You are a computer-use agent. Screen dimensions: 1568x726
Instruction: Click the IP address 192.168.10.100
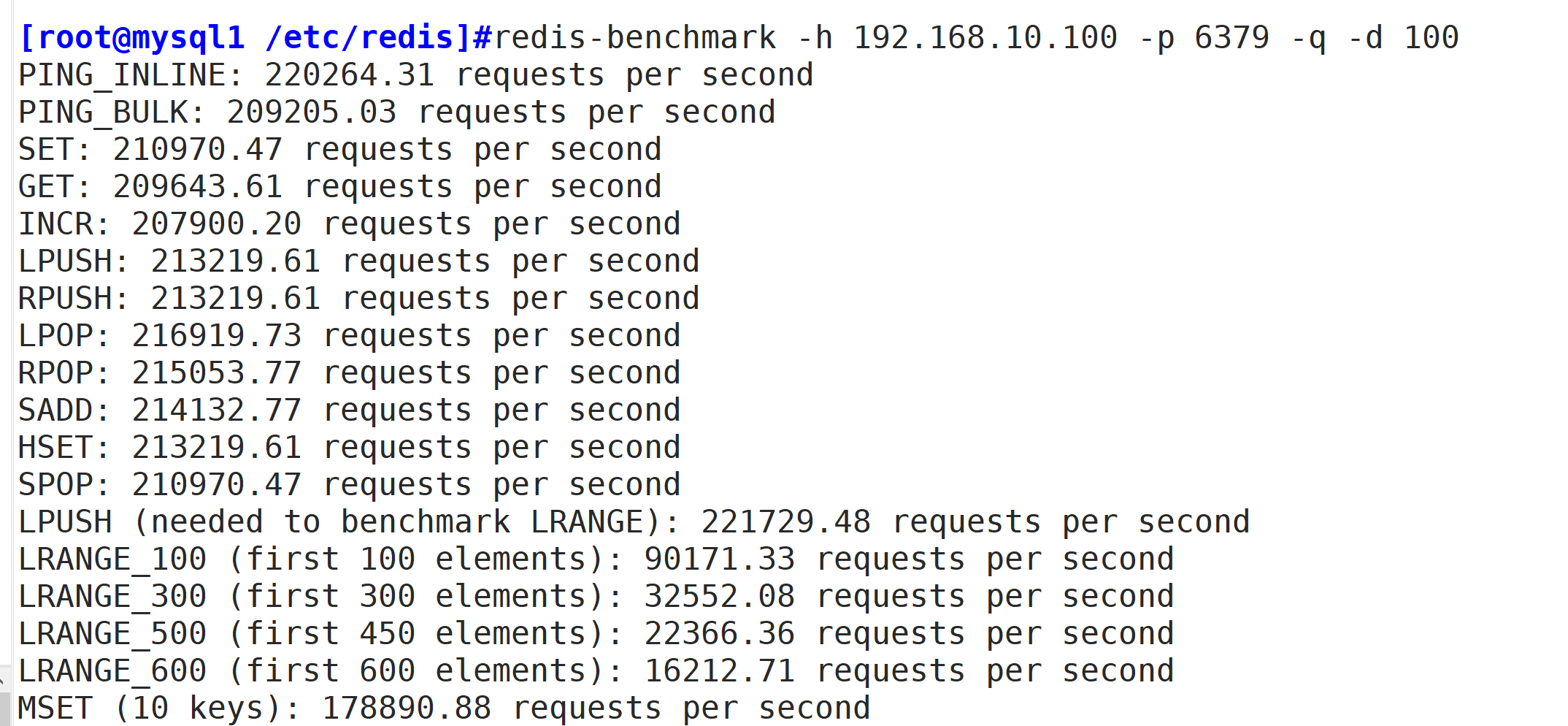click(985, 37)
